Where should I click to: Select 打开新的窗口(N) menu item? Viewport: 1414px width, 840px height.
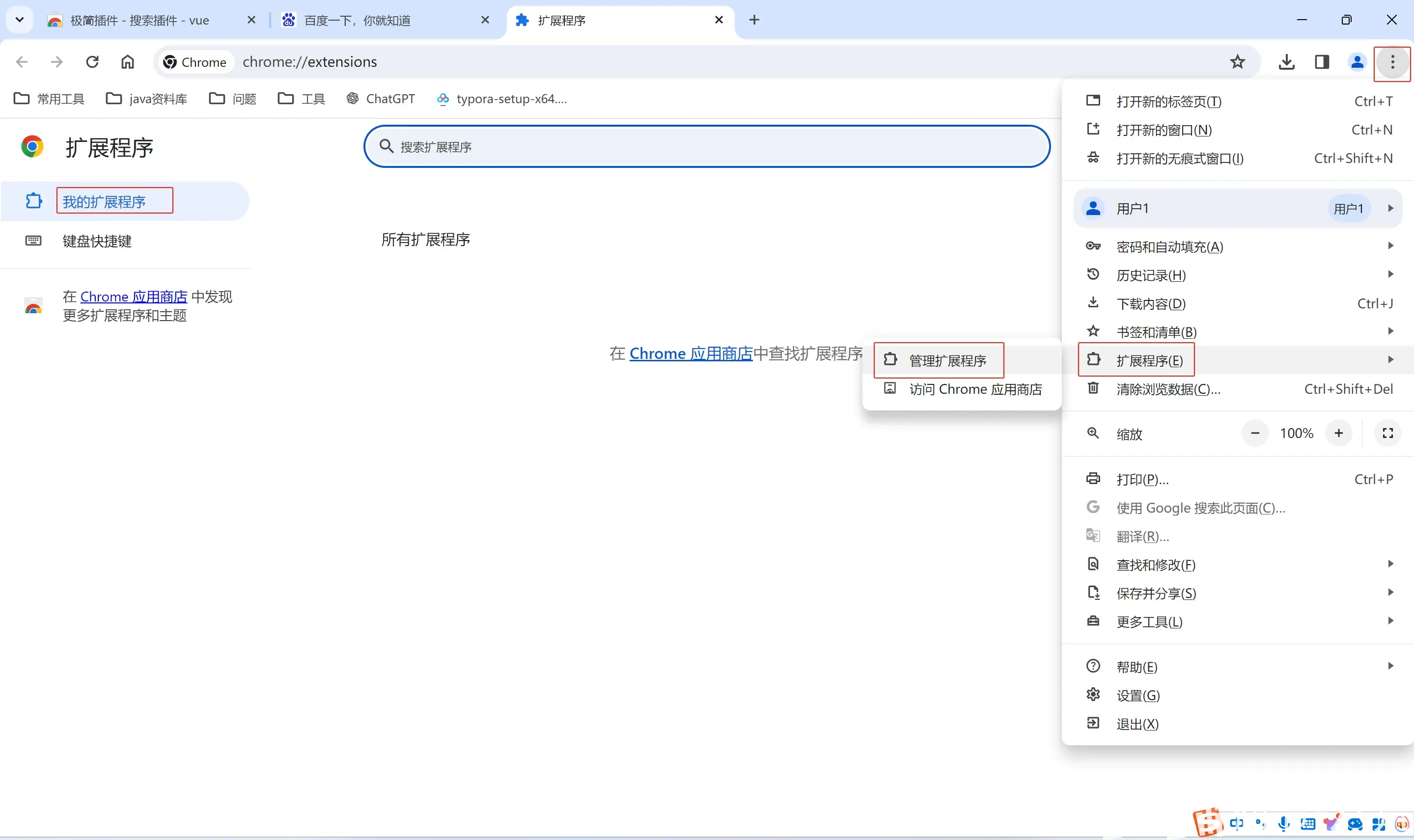click(x=1238, y=130)
